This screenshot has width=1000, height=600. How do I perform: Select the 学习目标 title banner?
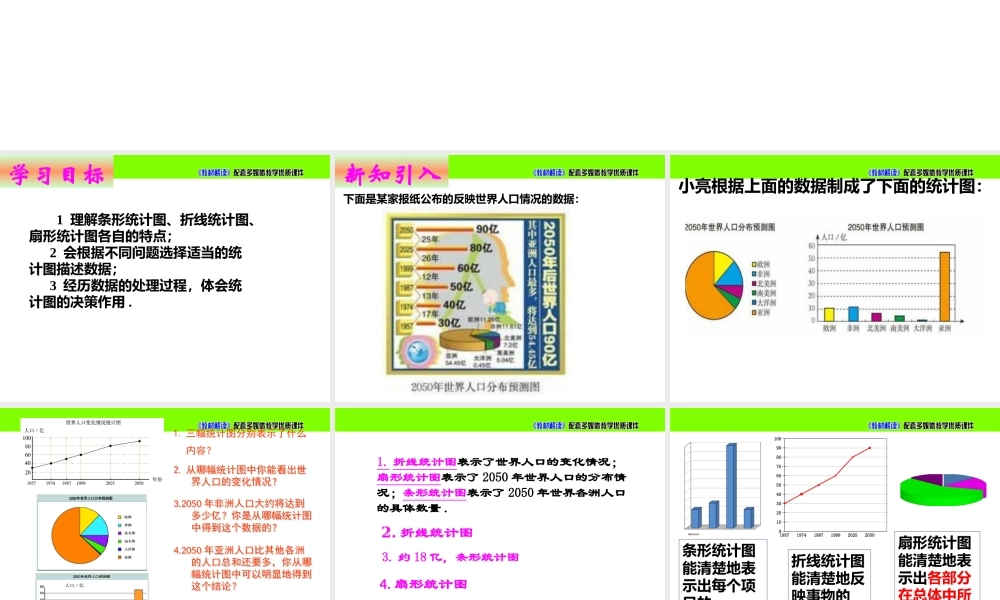coord(55,170)
